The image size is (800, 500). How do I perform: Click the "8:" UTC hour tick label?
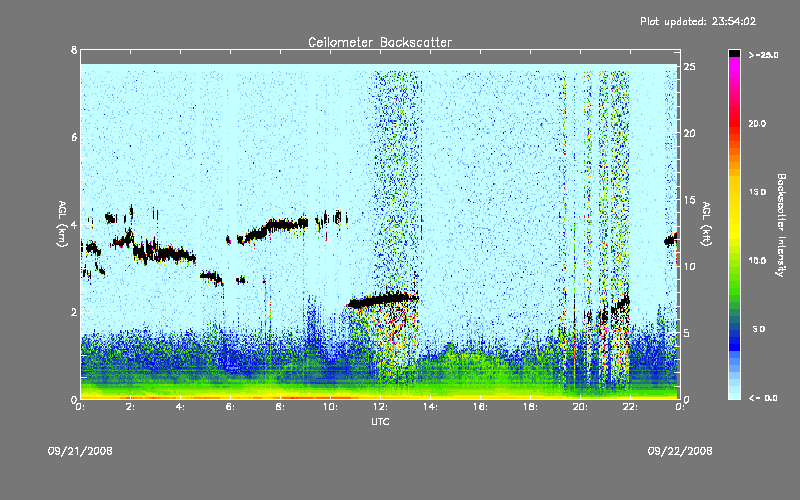(x=280, y=407)
